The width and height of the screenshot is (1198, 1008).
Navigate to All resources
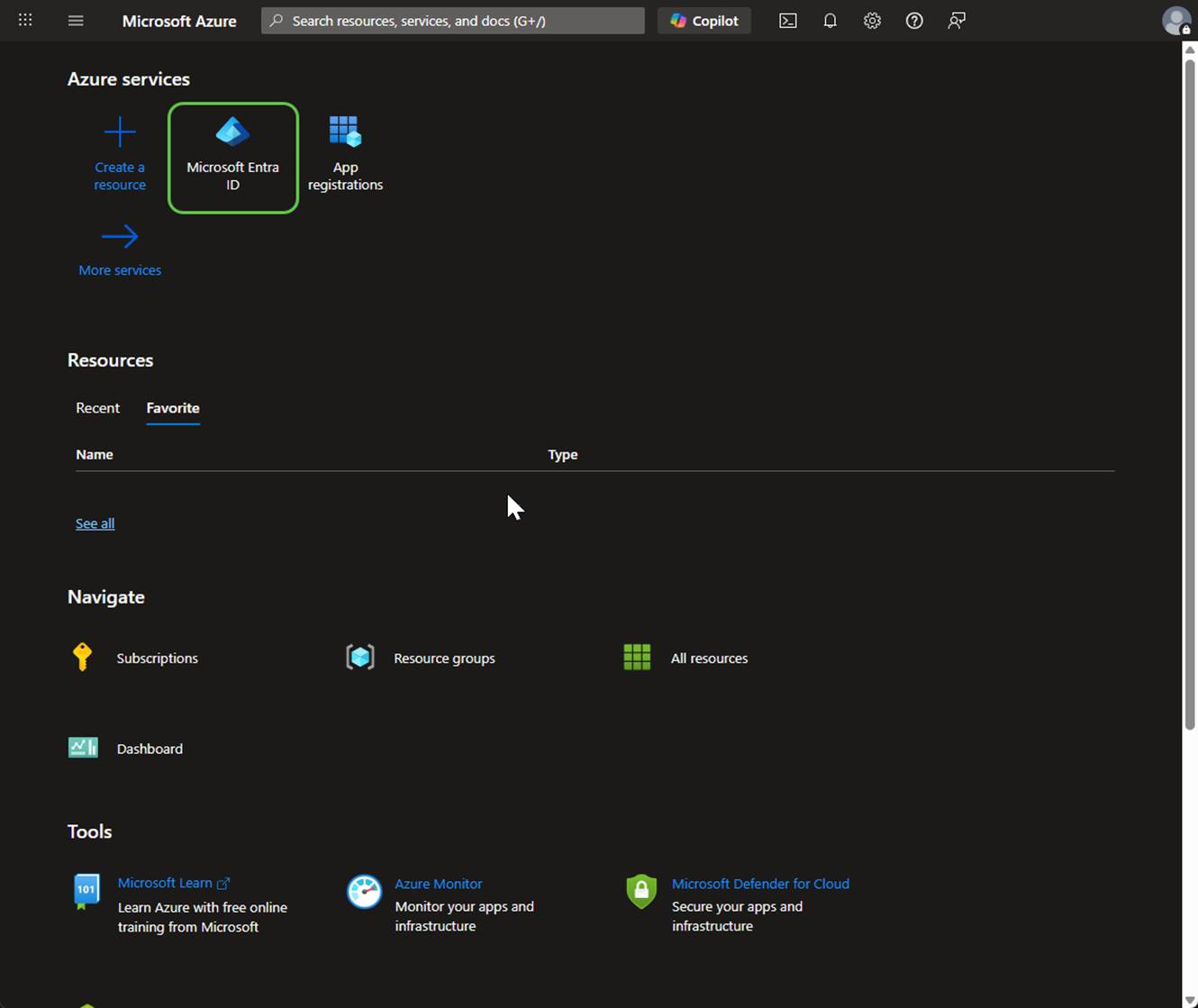pyautogui.click(x=709, y=658)
